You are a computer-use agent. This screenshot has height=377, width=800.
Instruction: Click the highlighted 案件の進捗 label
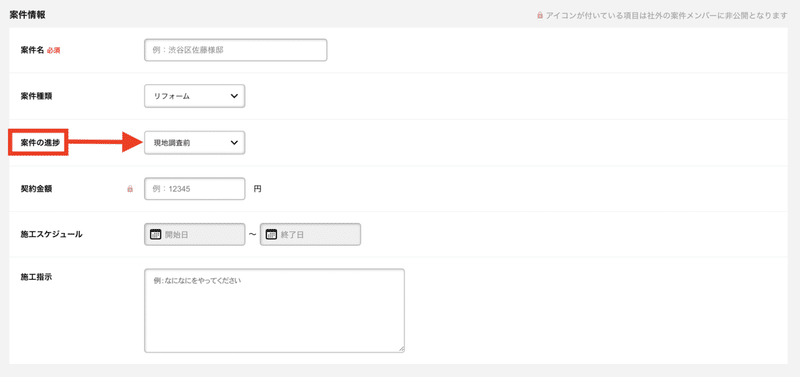pos(39,143)
